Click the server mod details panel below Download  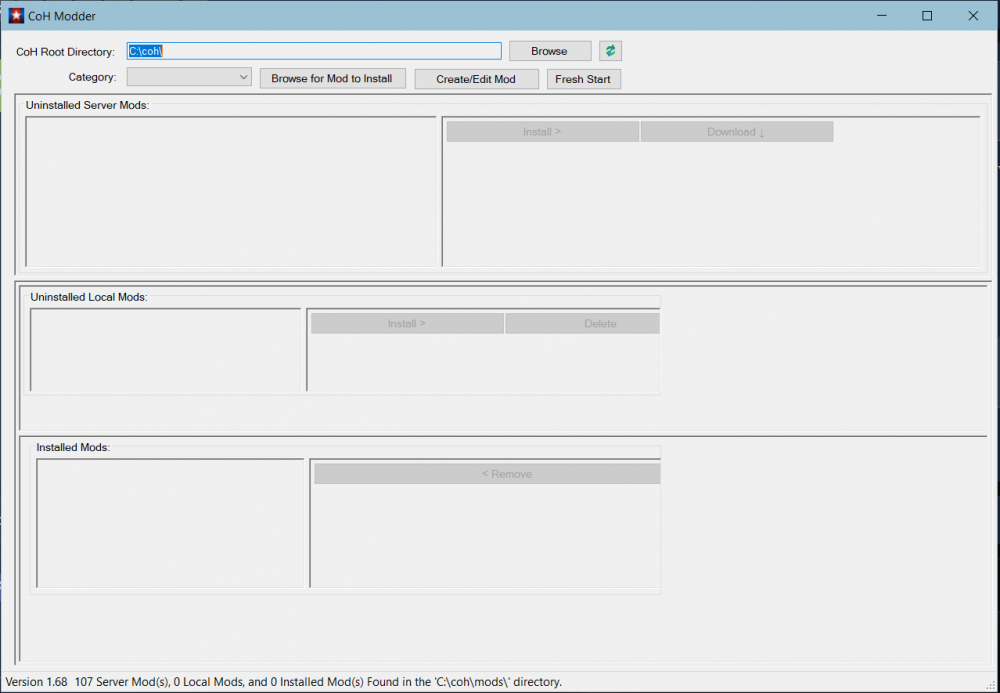click(710, 204)
